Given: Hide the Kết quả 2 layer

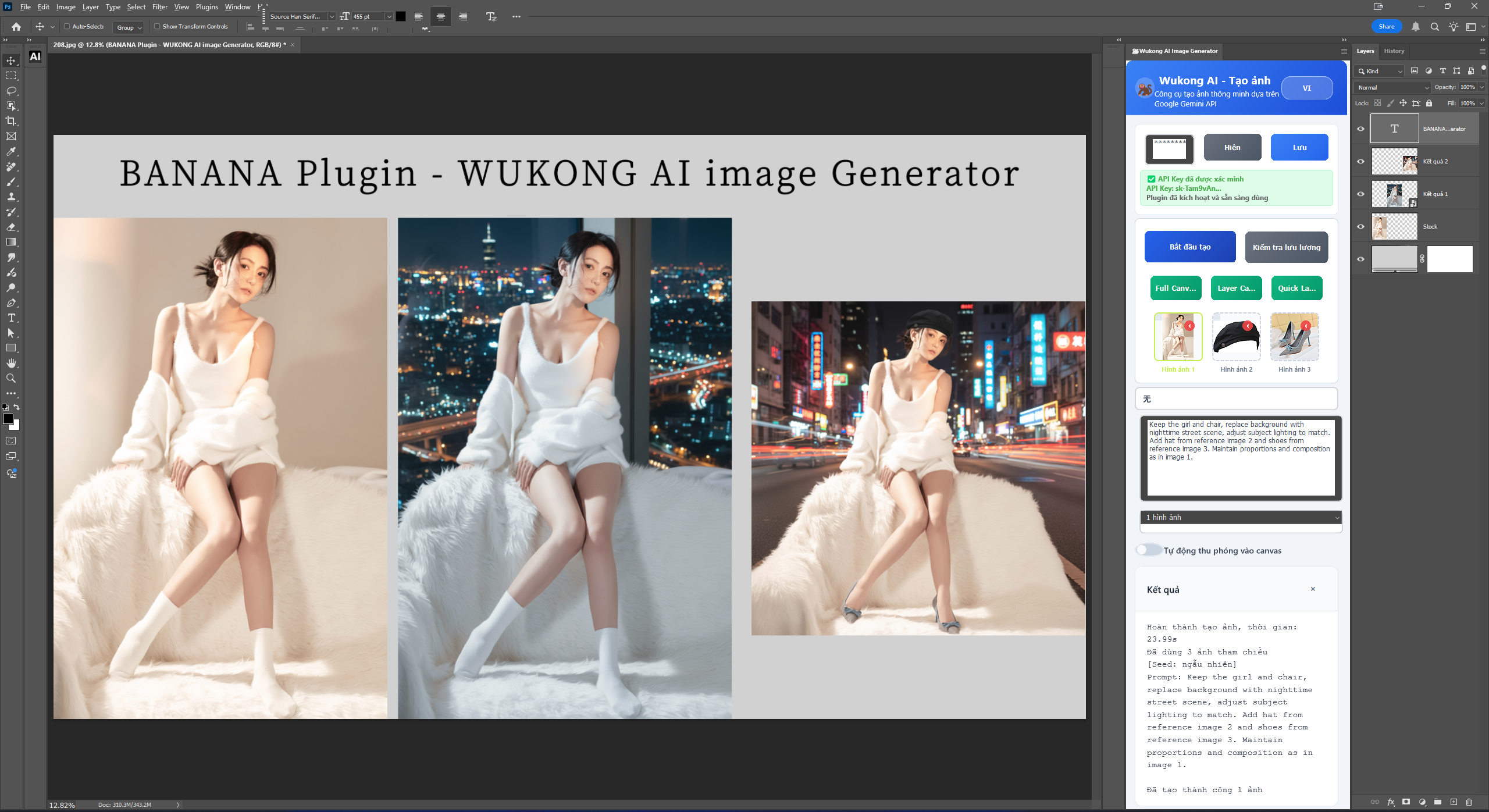Looking at the screenshot, I should tap(1360, 162).
